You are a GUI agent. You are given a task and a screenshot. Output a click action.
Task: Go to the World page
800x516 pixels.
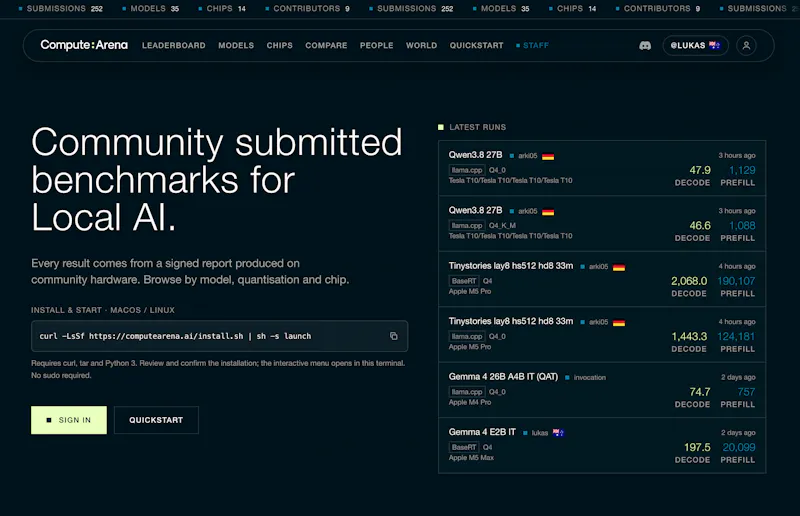click(x=421, y=45)
